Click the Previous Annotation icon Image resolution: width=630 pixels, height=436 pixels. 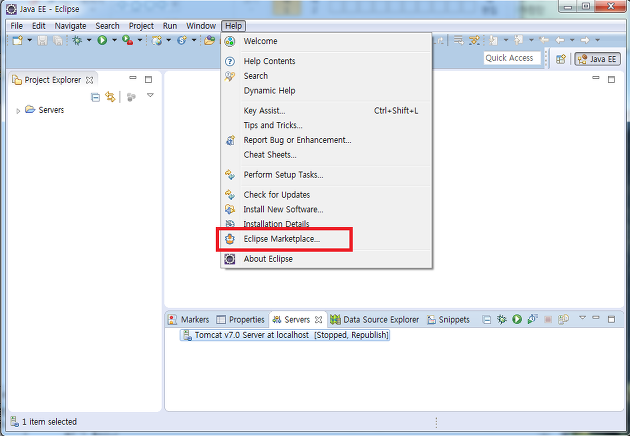point(519,40)
